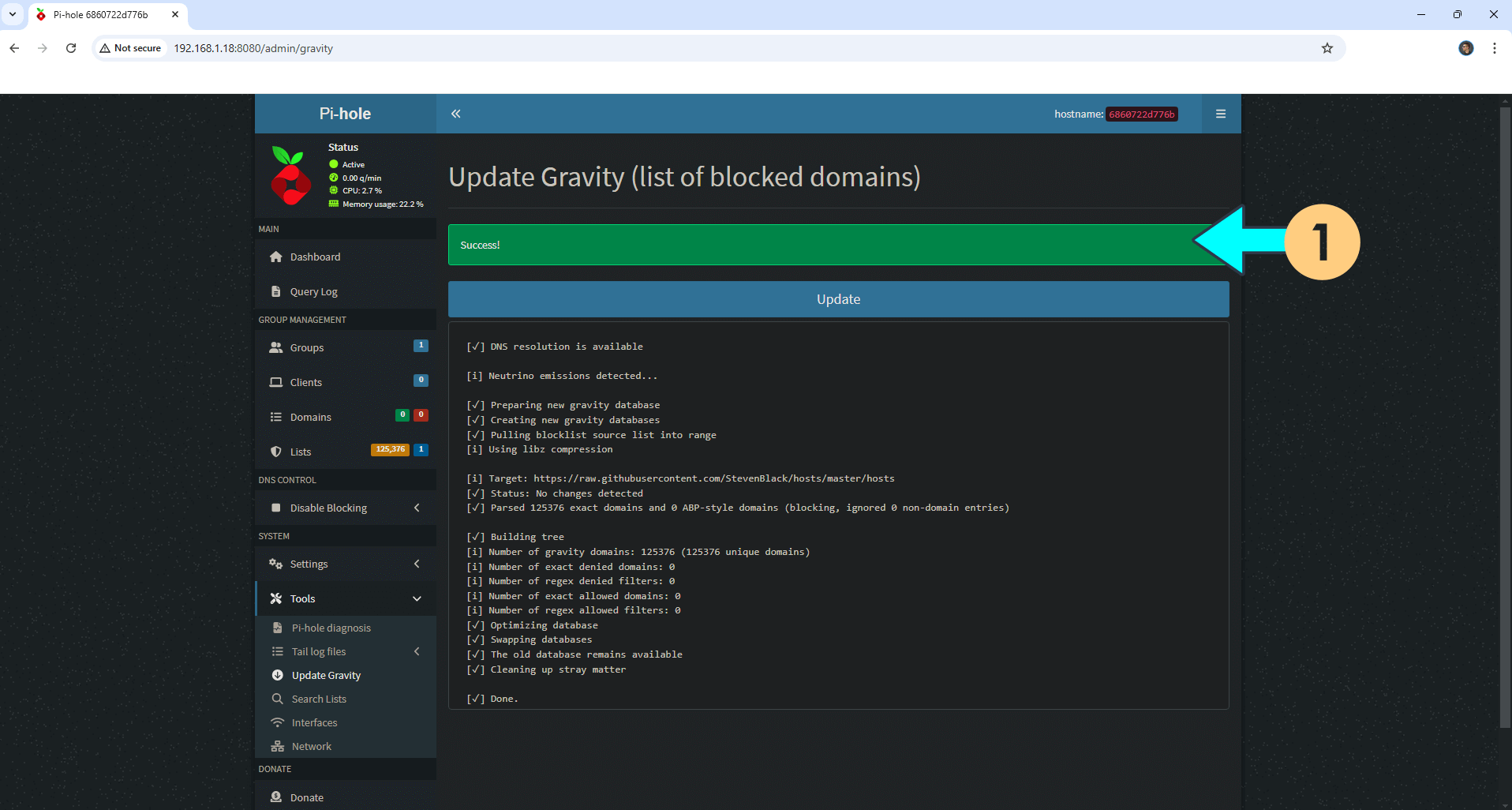Click the hostname 6860722d776b badge
The width and height of the screenshot is (1512, 810).
tap(1142, 114)
